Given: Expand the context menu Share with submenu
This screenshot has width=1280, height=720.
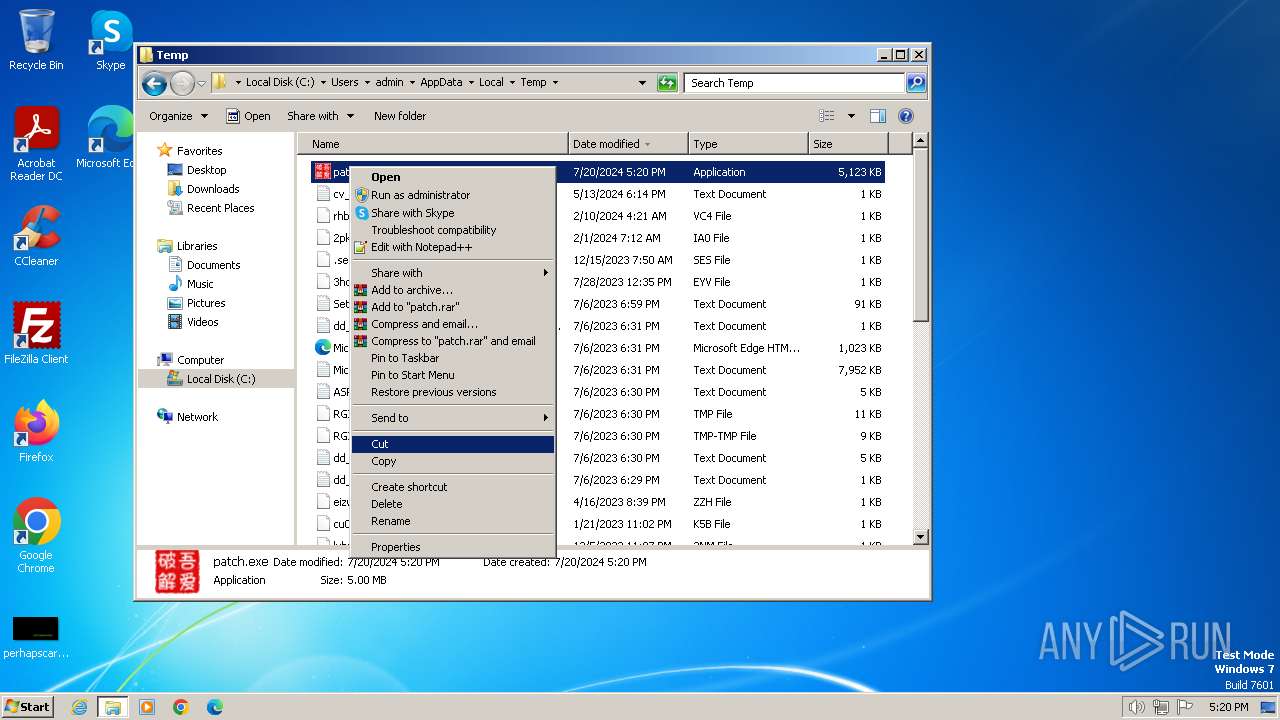Looking at the screenshot, I should click(453, 273).
